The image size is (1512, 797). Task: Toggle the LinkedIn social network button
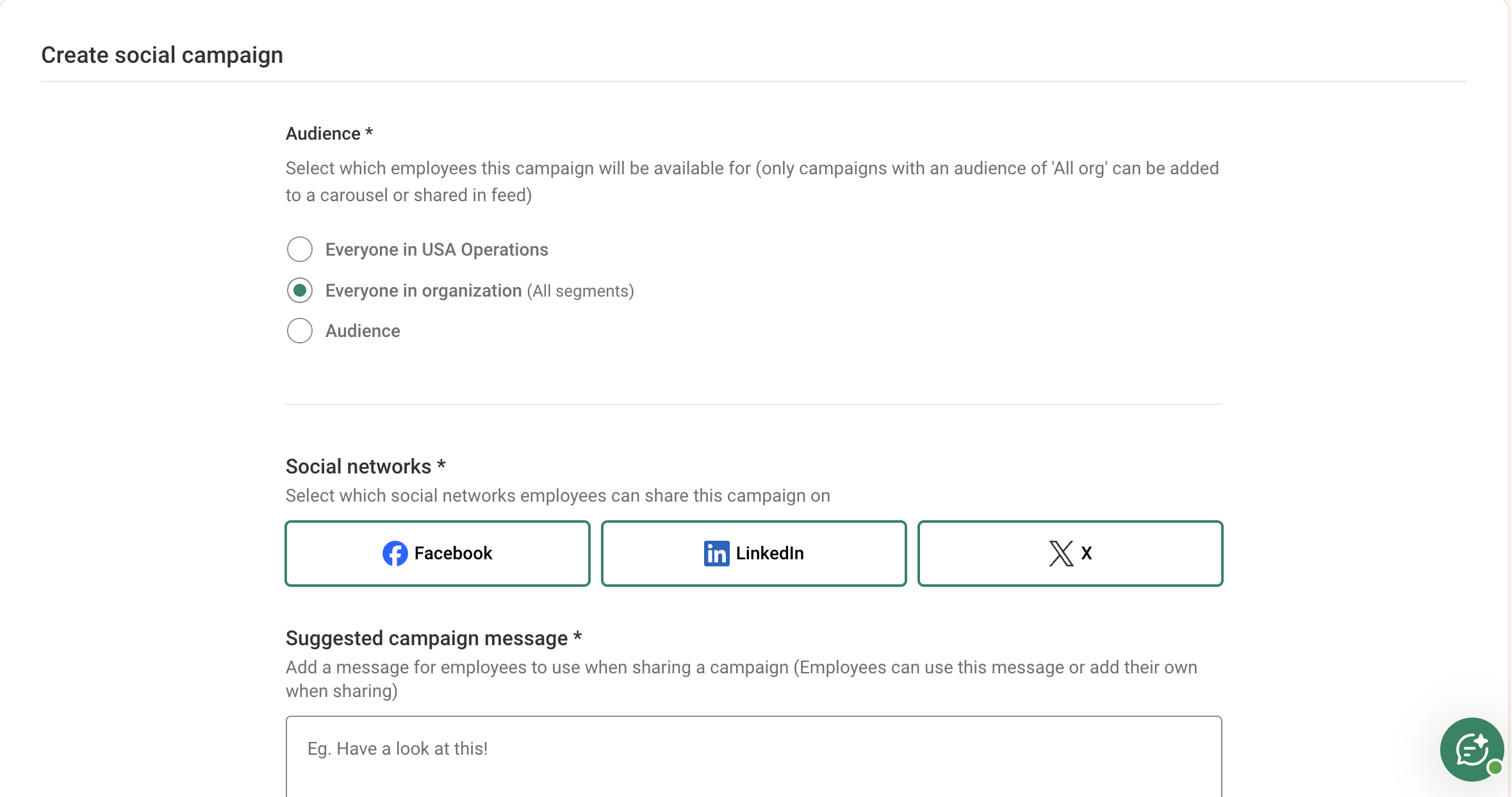point(754,554)
